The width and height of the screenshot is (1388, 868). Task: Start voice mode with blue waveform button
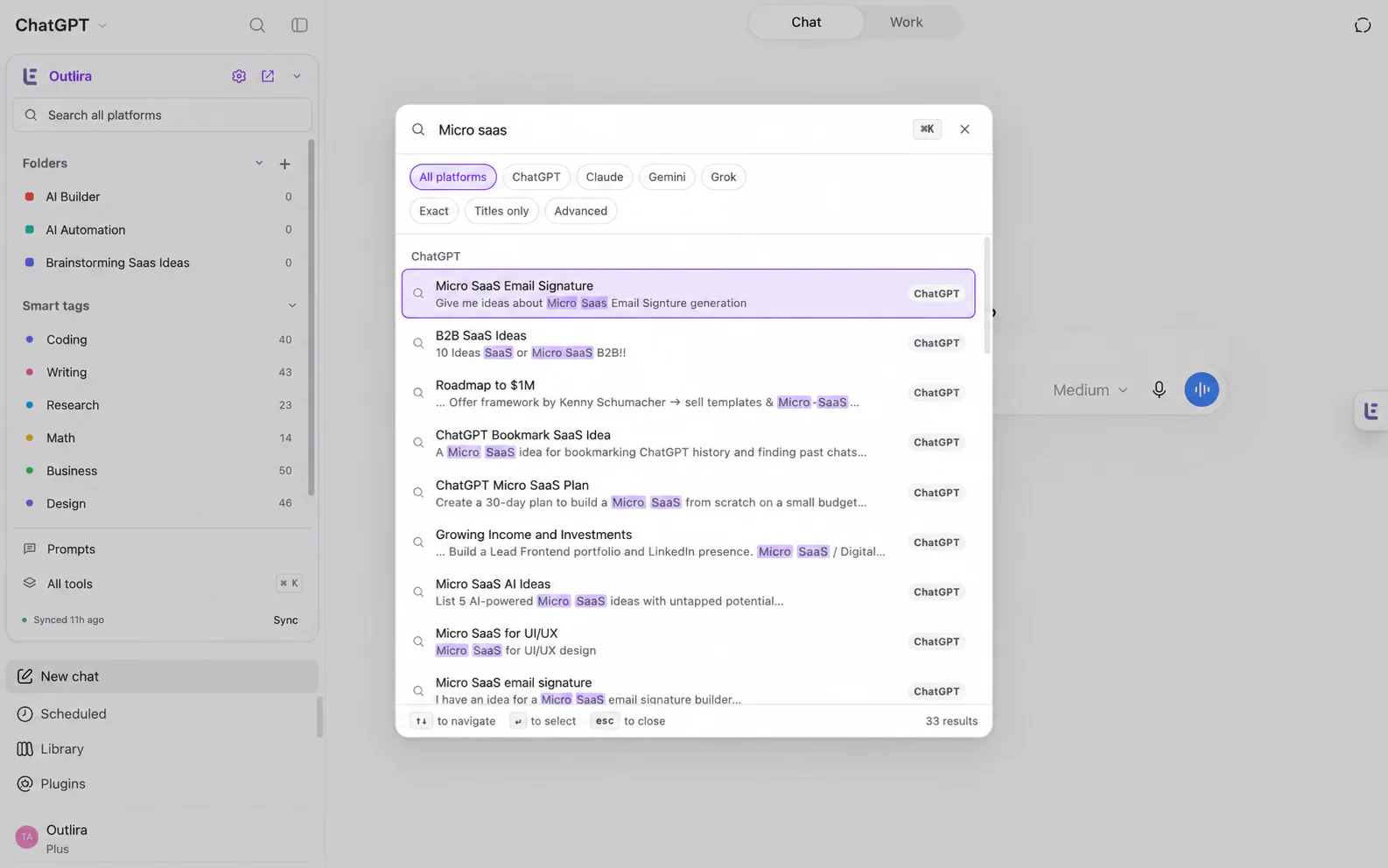pyautogui.click(x=1202, y=389)
